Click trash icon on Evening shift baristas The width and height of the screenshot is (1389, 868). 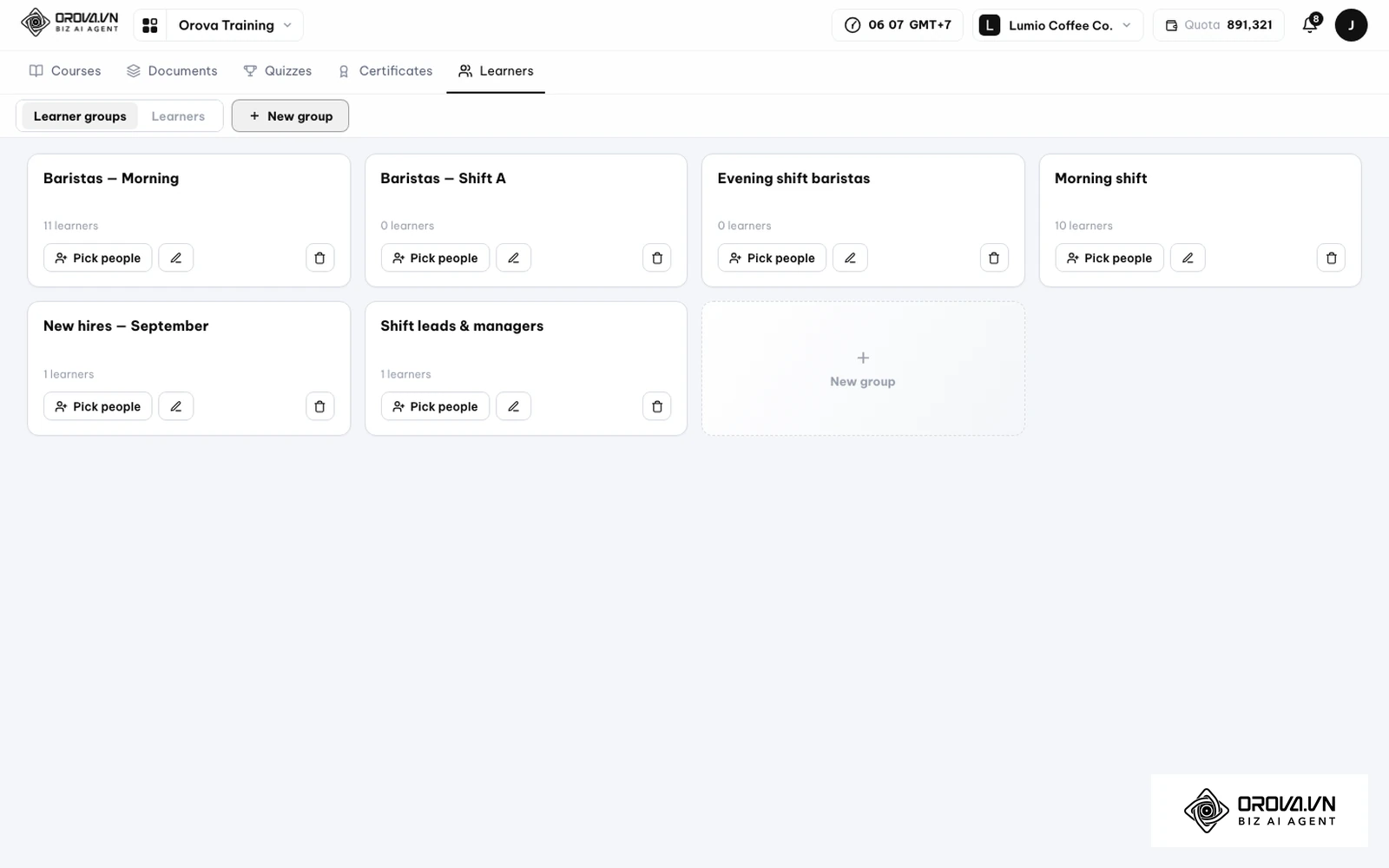tap(994, 258)
